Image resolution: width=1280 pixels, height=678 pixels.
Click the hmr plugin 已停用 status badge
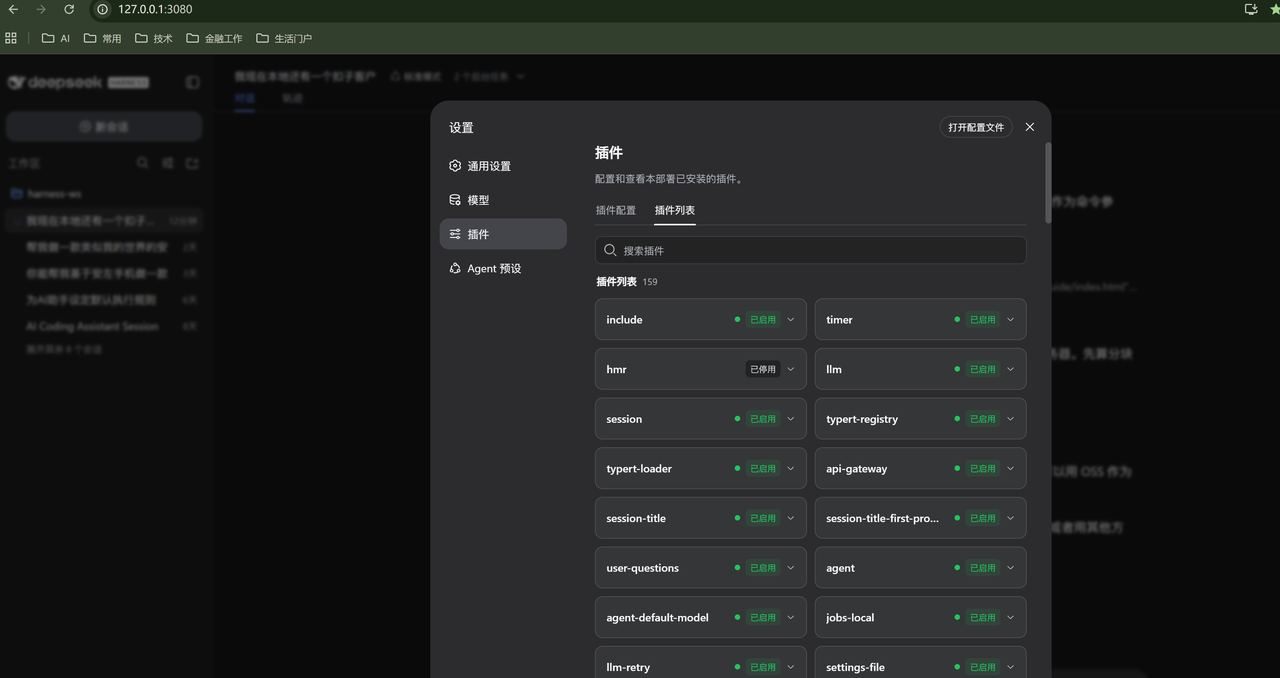[762, 369]
